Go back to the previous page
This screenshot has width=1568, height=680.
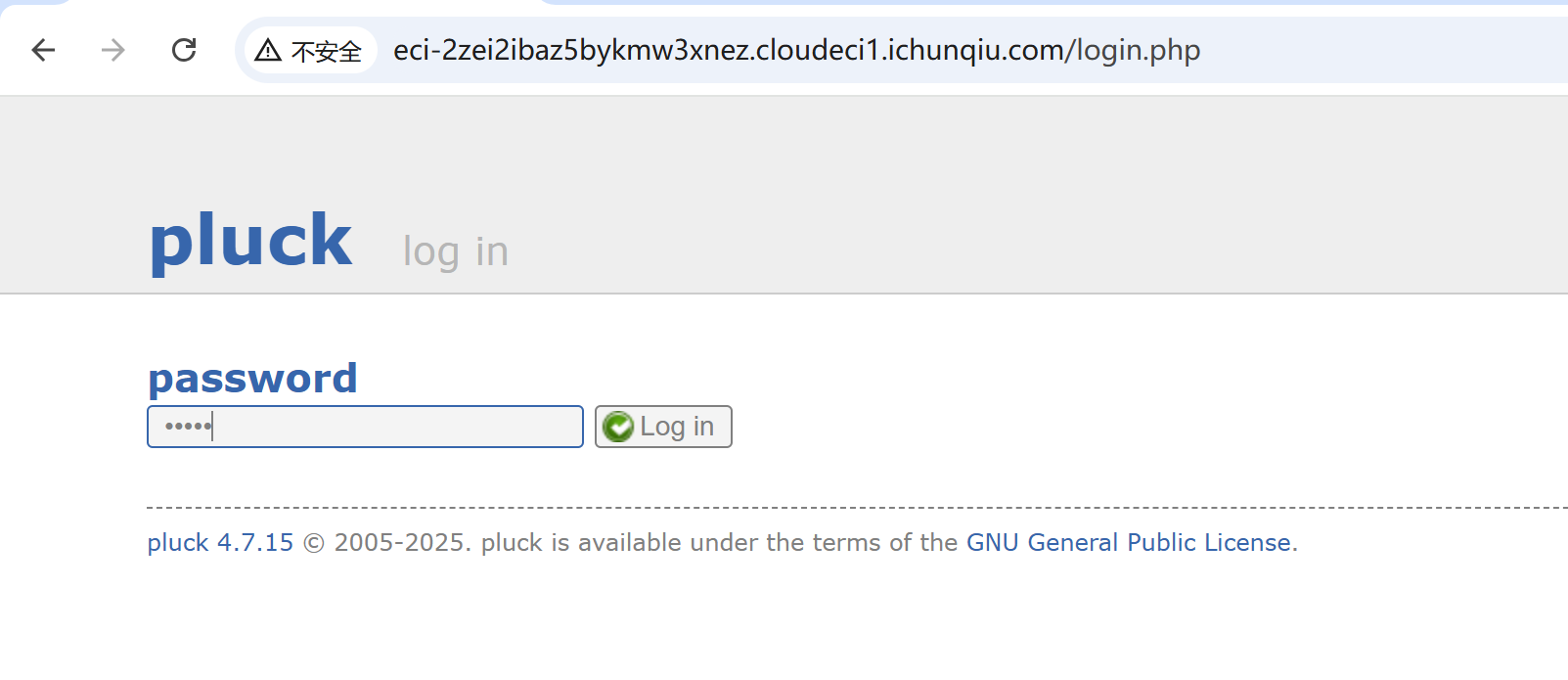click(x=43, y=50)
